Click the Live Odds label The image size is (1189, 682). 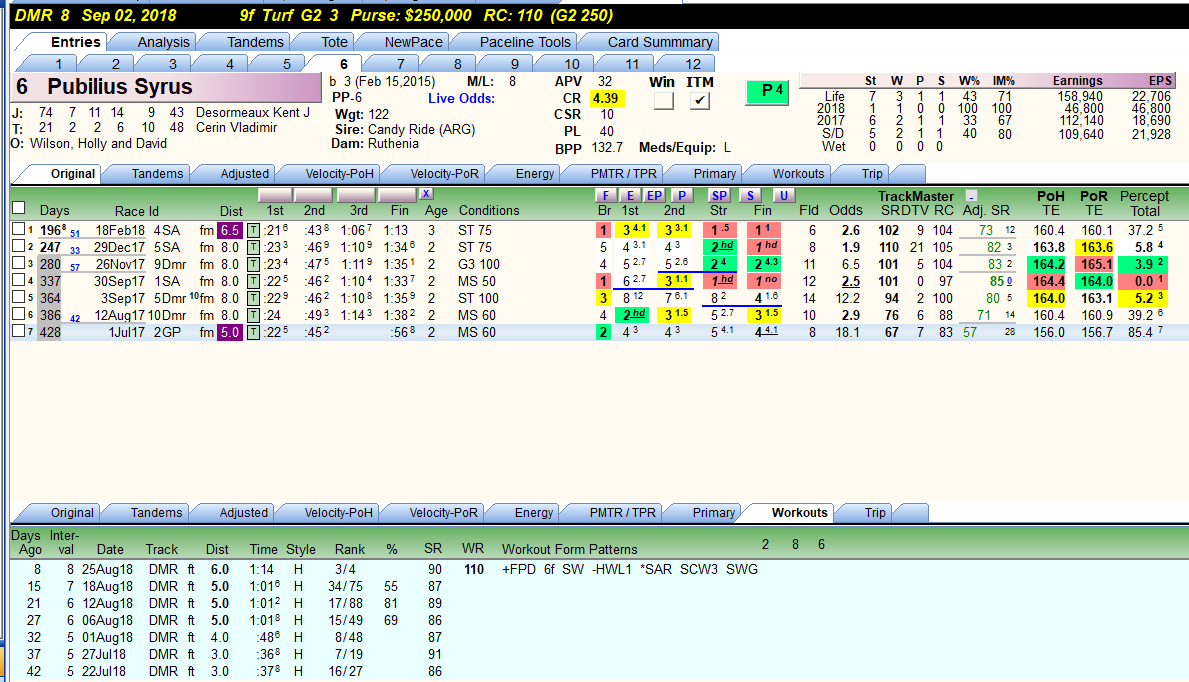[x=461, y=99]
